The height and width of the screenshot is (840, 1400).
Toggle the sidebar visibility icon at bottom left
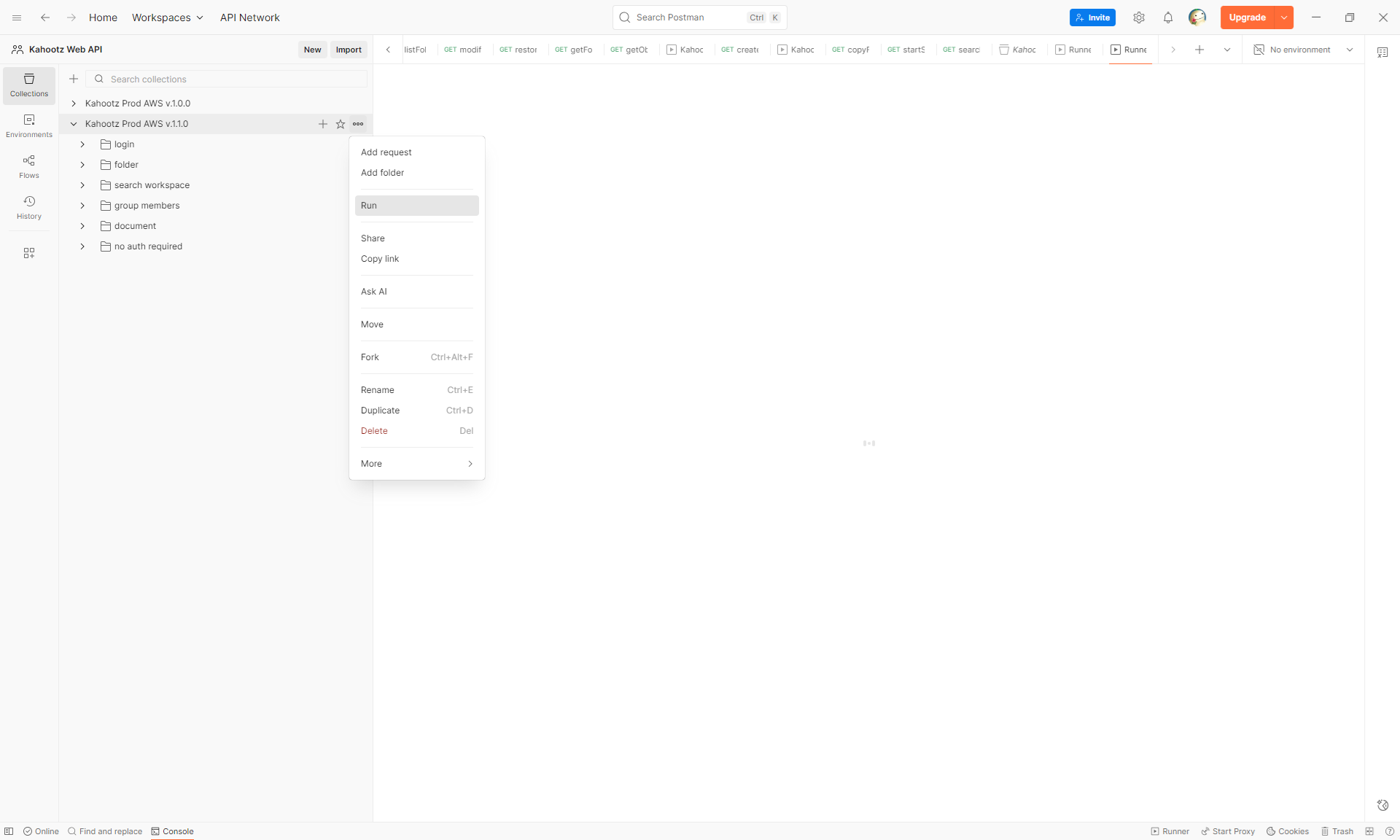9,831
